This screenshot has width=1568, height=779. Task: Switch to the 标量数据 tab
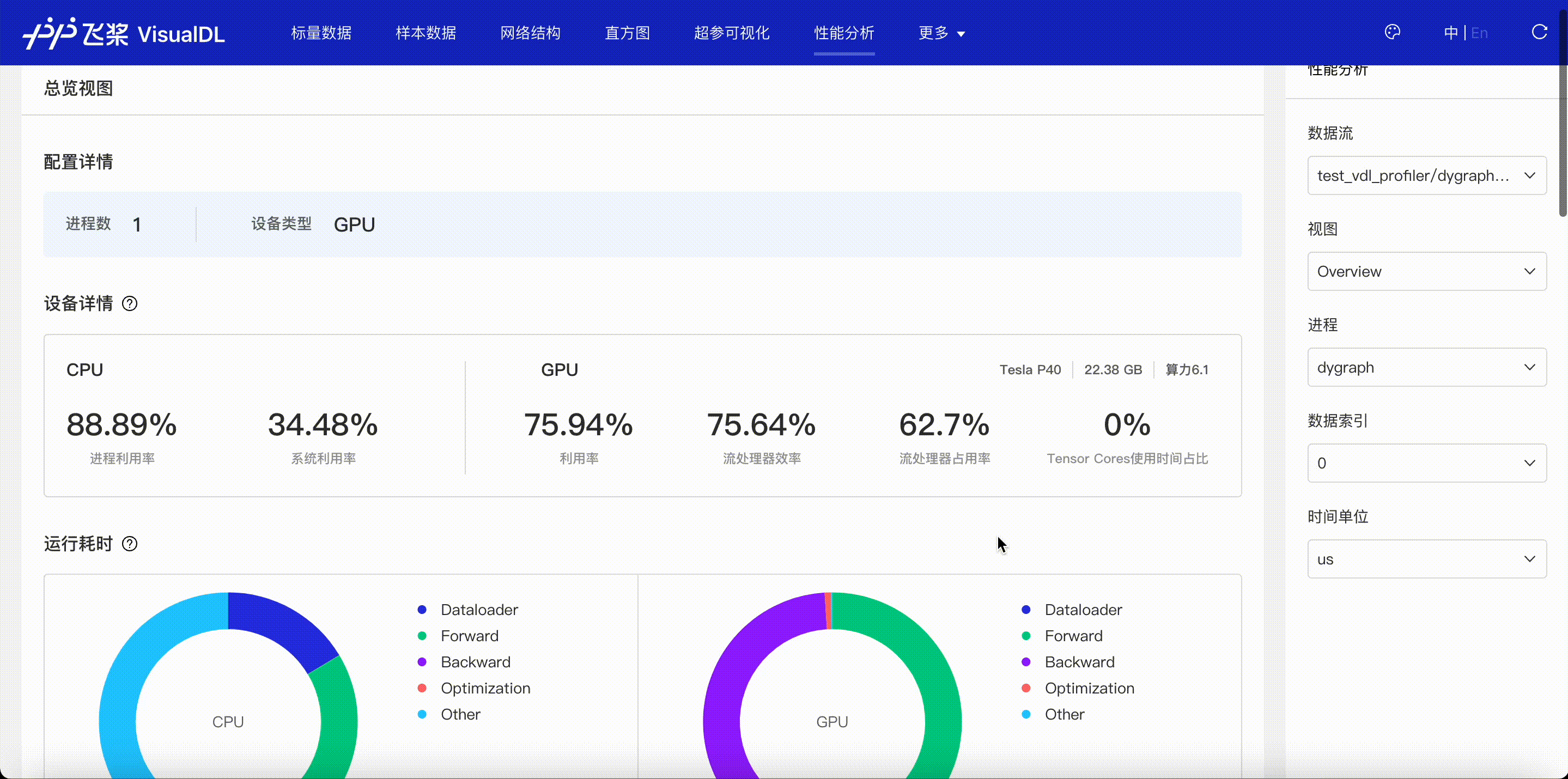pos(321,33)
